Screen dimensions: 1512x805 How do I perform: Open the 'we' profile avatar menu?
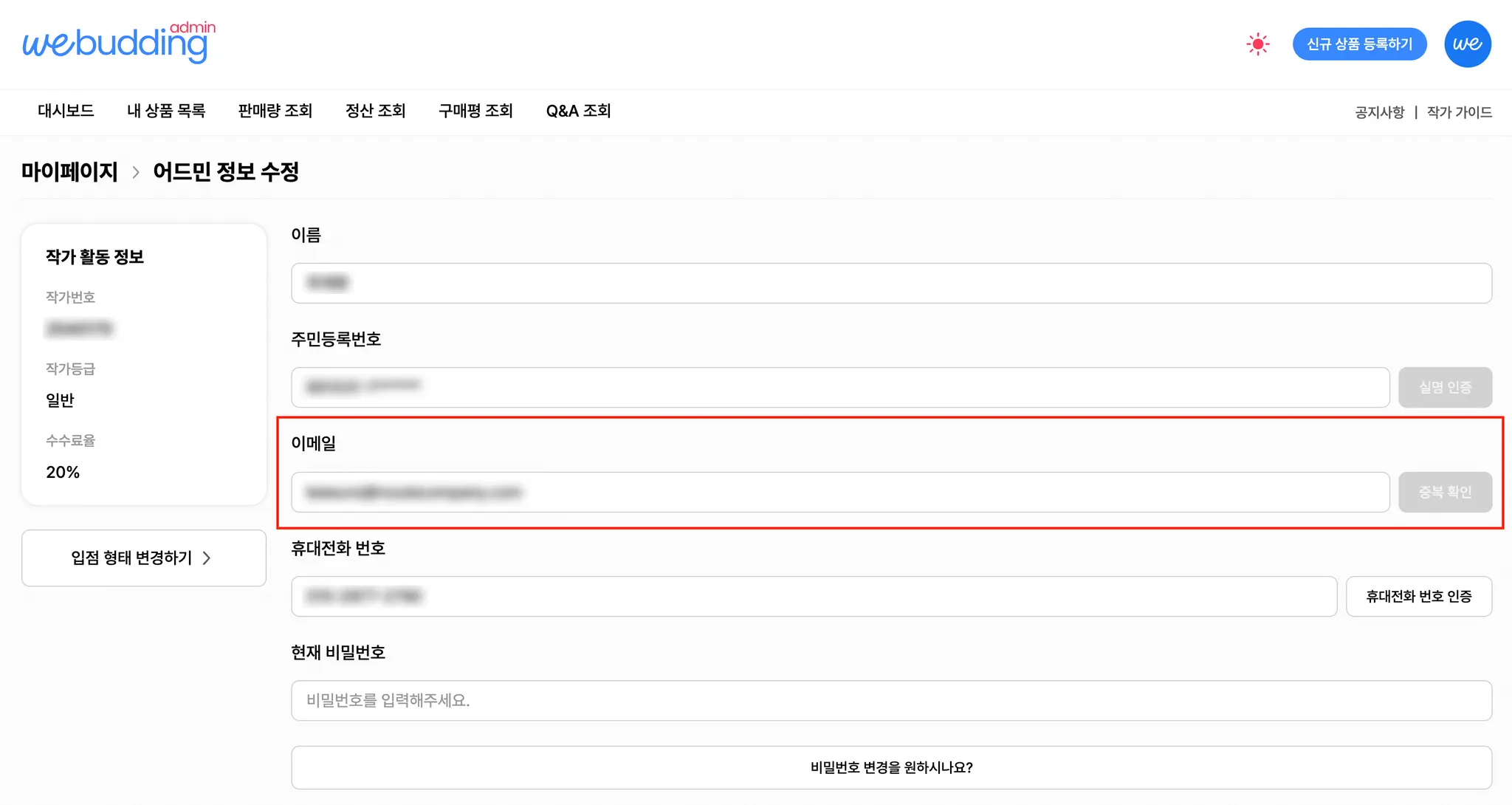click(1467, 44)
